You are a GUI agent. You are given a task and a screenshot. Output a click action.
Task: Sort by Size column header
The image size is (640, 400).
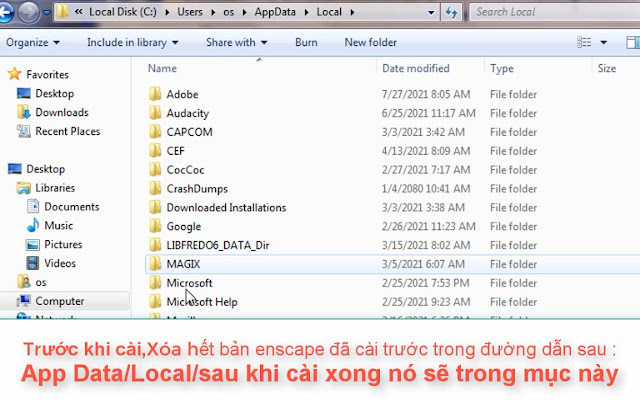607,68
